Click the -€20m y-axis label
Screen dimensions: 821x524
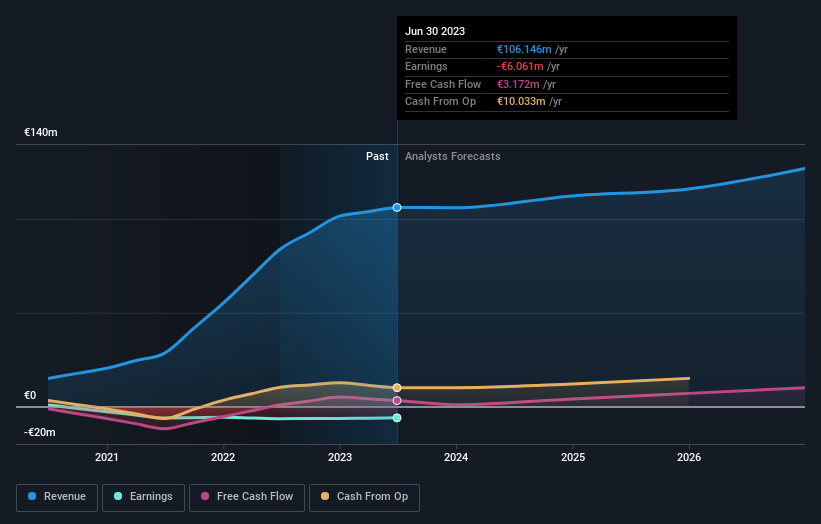(40, 432)
